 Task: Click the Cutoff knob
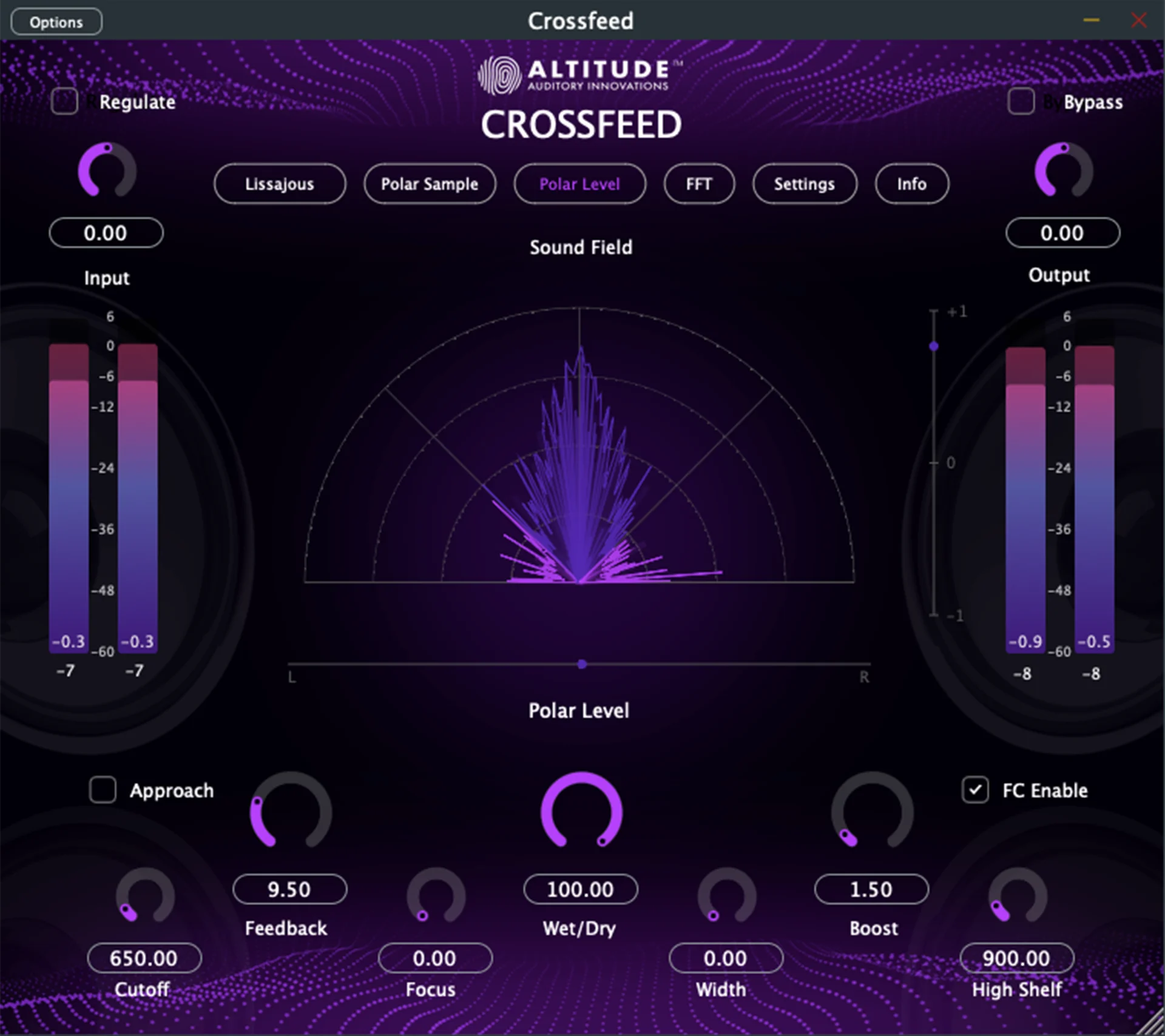tap(145, 896)
